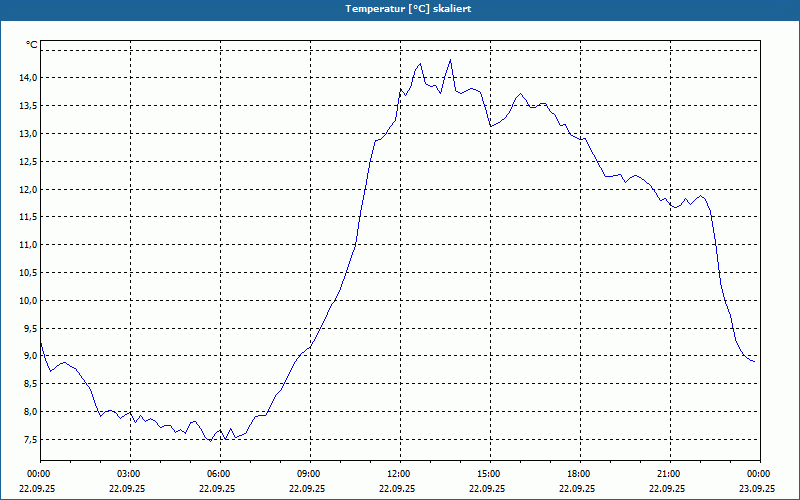Click the '22.09.25' date under 15:00
Screen dimensions: 800x500
point(487,488)
